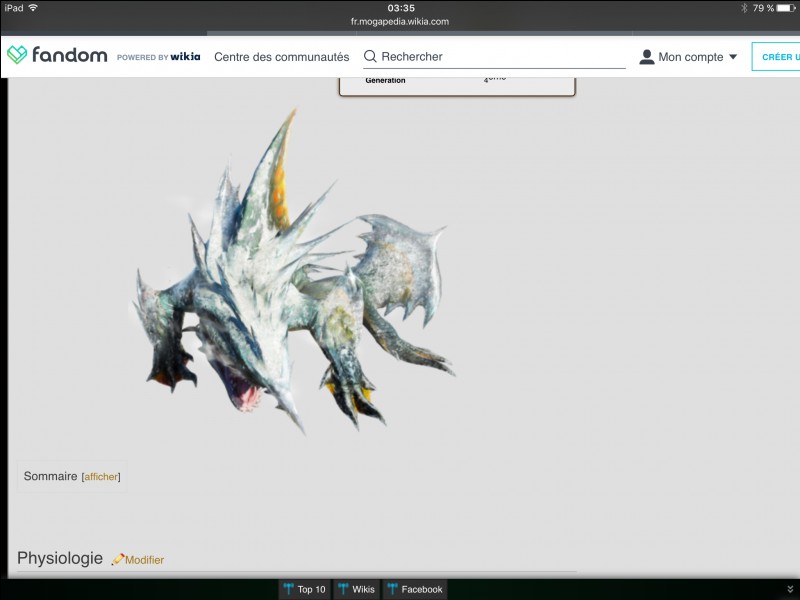Click the pencil edit icon beside Physiologie
Image resolution: width=800 pixels, height=600 pixels.
(x=118, y=559)
